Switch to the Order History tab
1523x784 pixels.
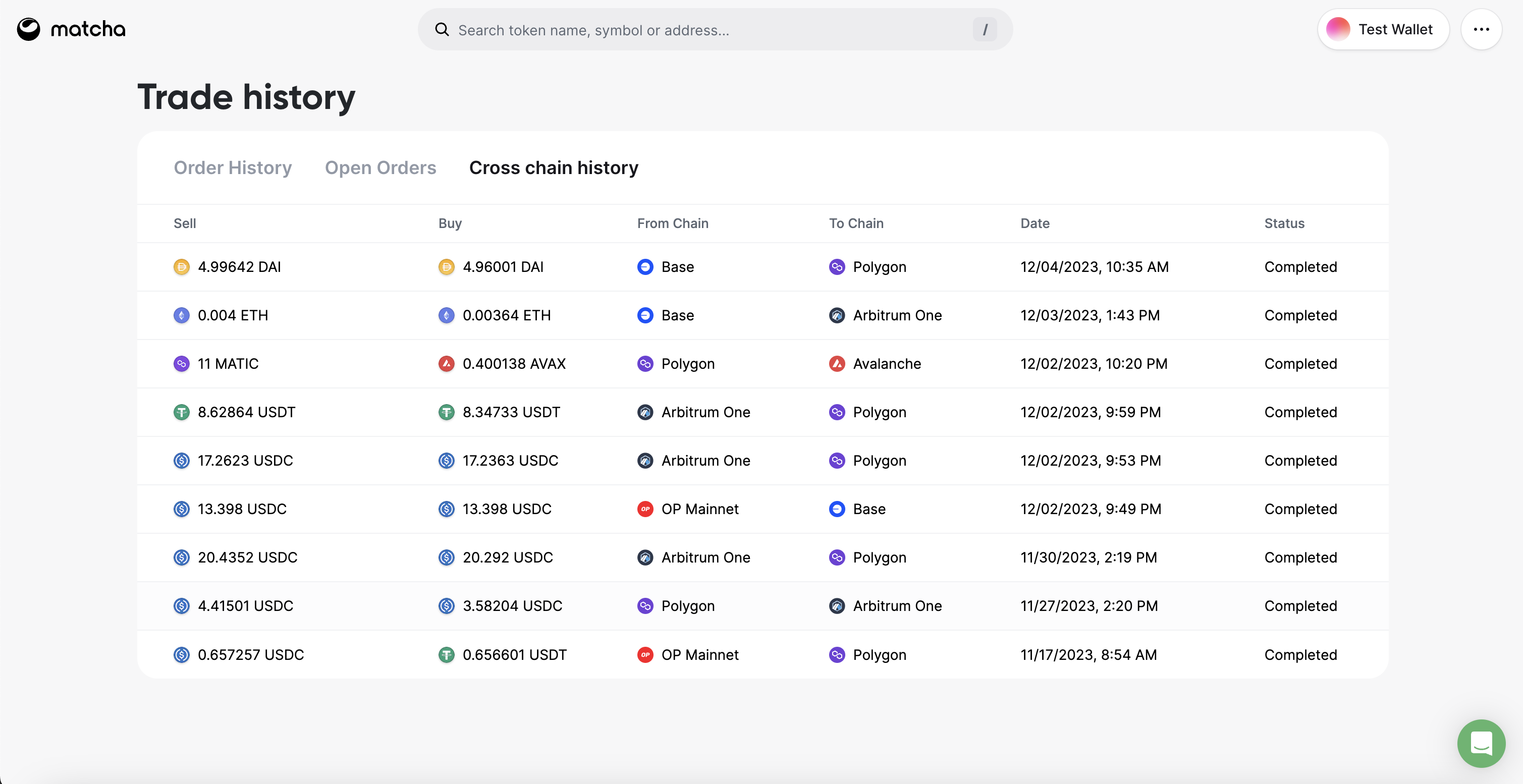pyautogui.click(x=232, y=168)
